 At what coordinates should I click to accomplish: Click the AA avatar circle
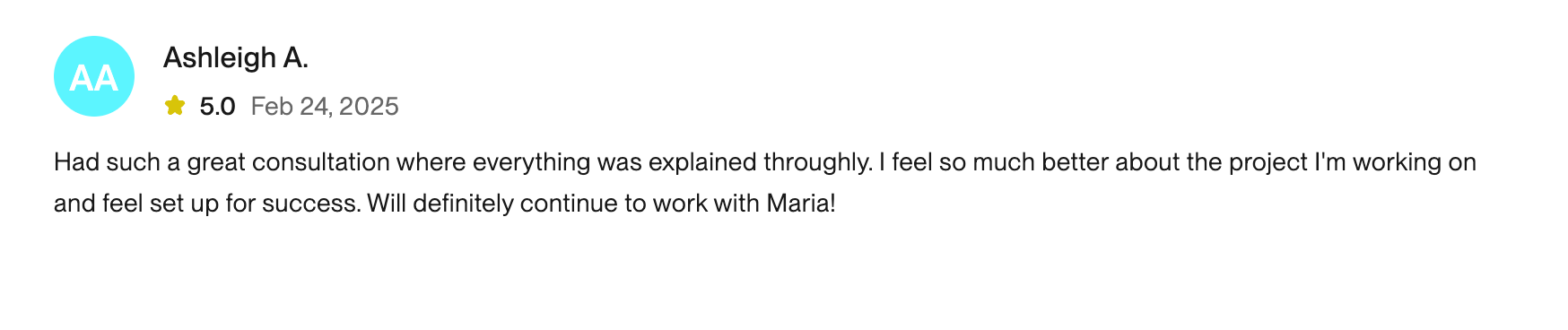click(94, 76)
